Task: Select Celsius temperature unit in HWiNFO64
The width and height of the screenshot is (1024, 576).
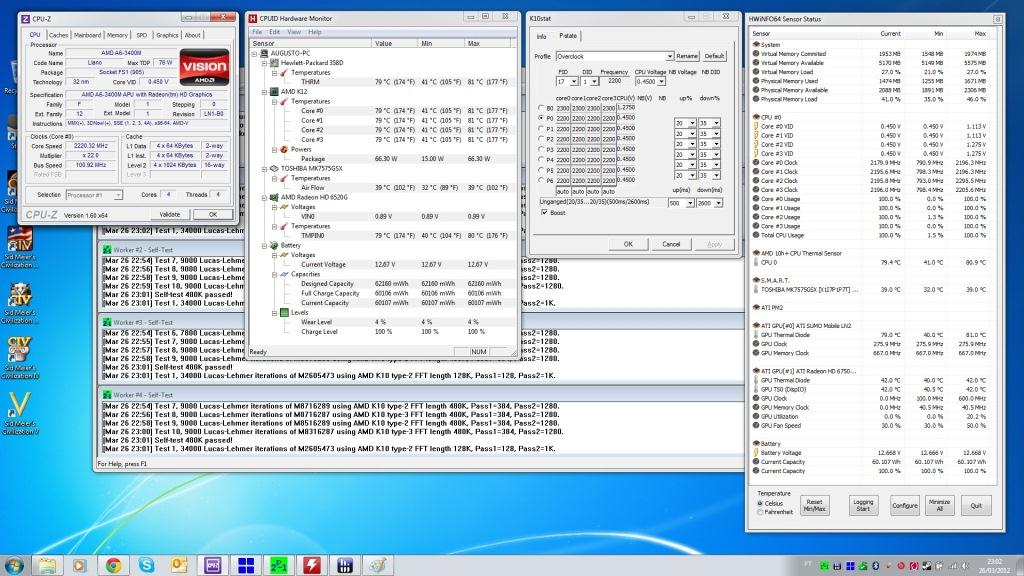Action: pos(760,504)
